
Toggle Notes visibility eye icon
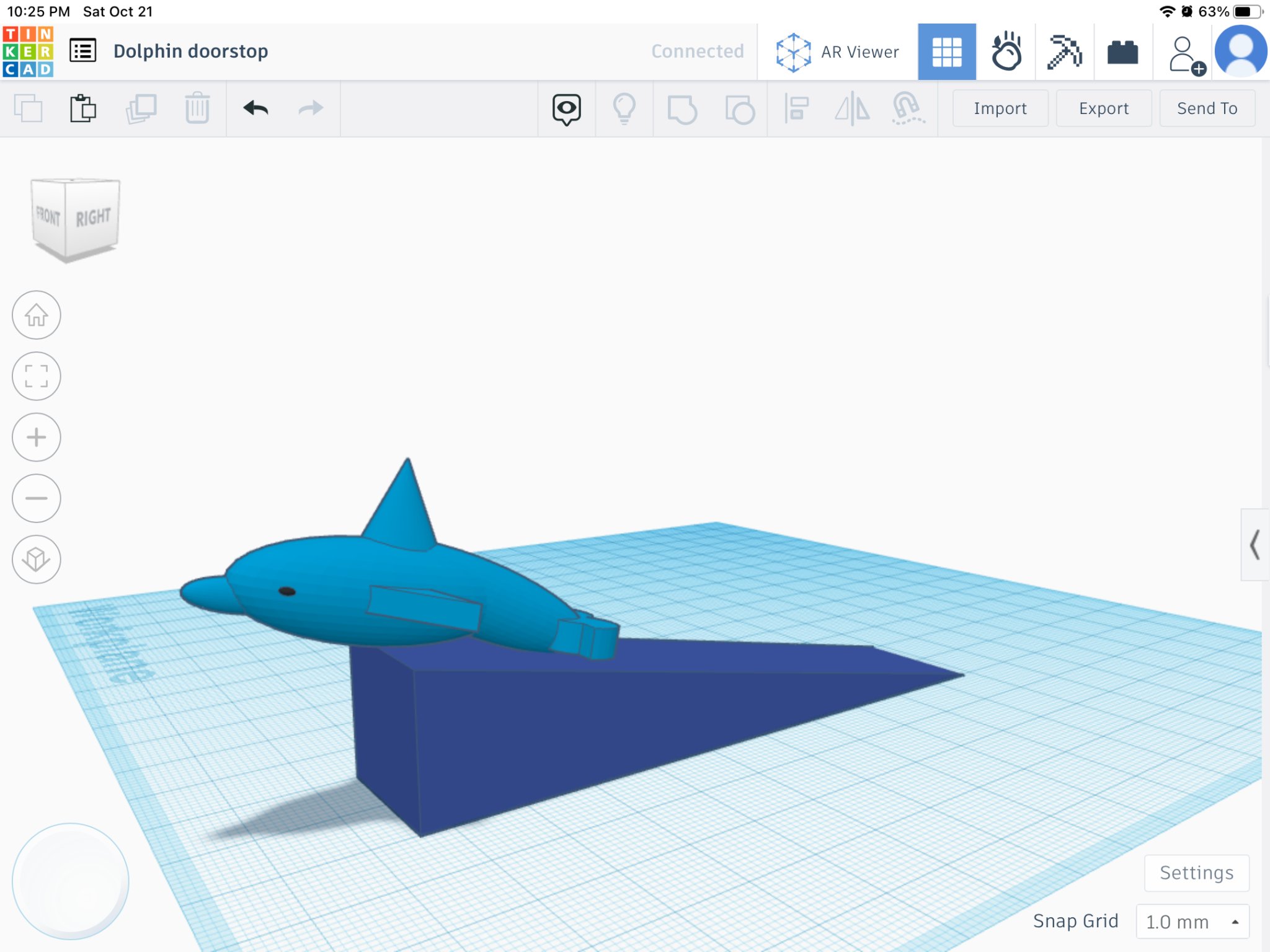(x=566, y=109)
